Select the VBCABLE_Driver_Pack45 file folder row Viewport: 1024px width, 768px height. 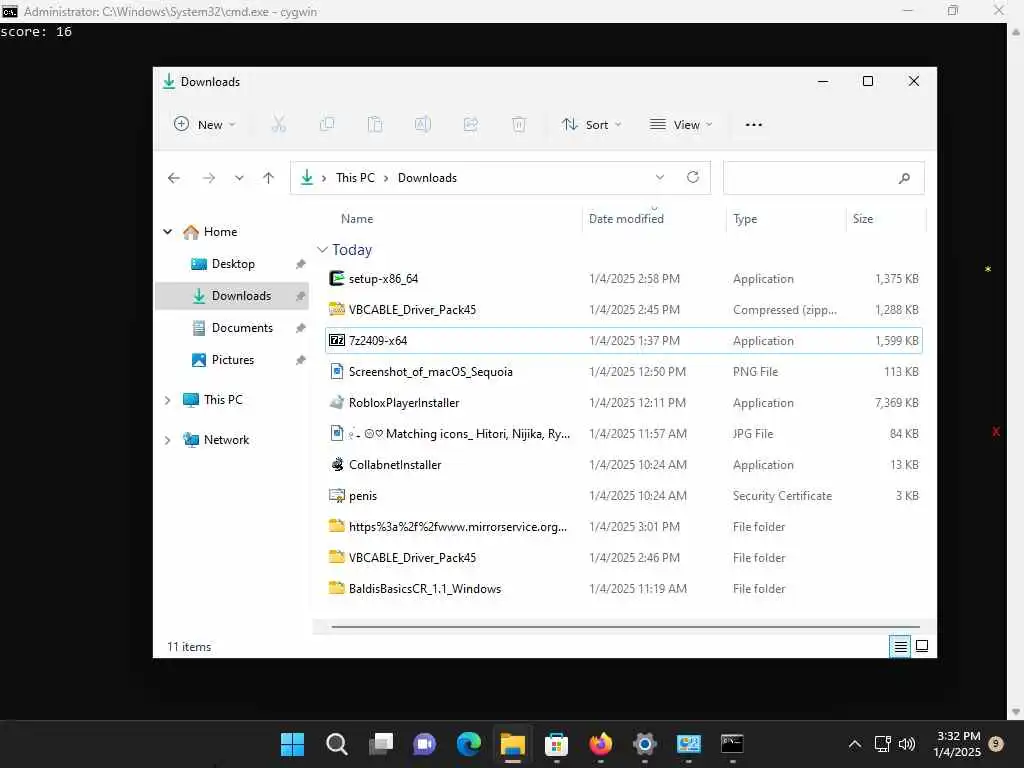click(623, 558)
